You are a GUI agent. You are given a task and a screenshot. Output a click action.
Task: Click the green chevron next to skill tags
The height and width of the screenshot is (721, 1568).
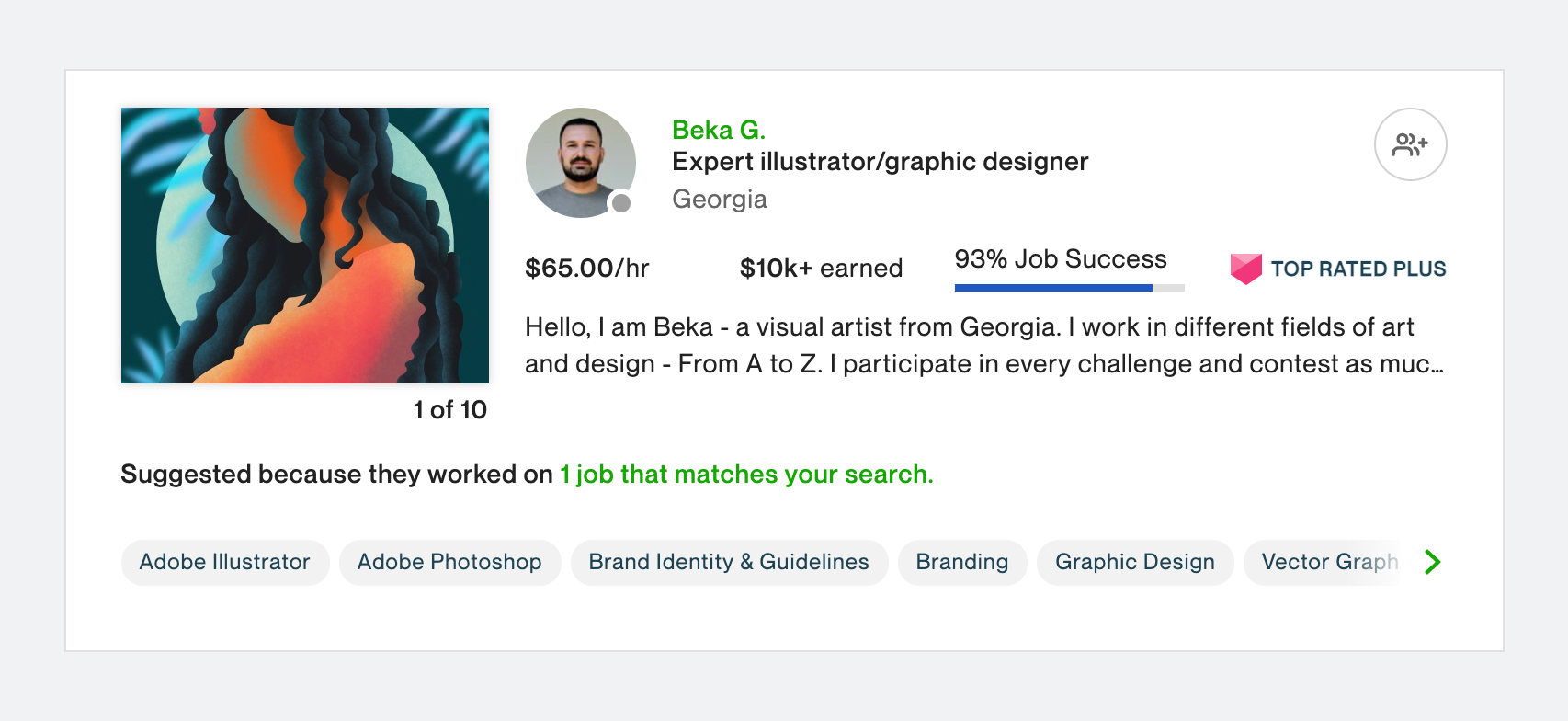pyautogui.click(x=1431, y=562)
